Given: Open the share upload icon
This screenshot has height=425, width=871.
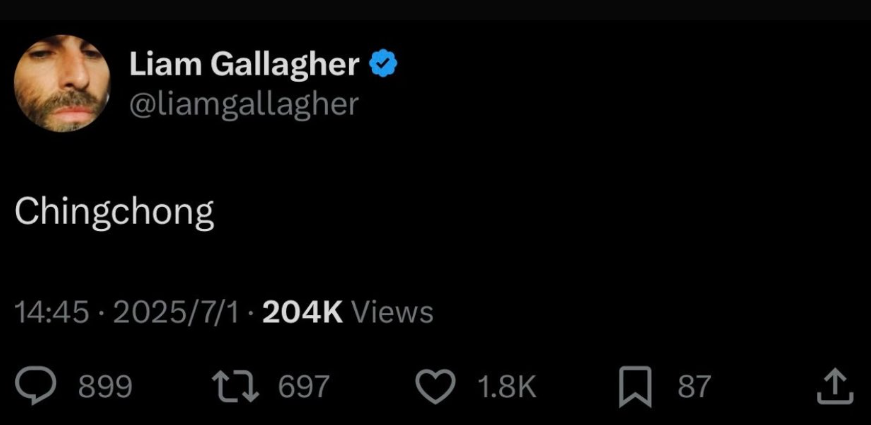Looking at the screenshot, I should (x=835, y=387).
